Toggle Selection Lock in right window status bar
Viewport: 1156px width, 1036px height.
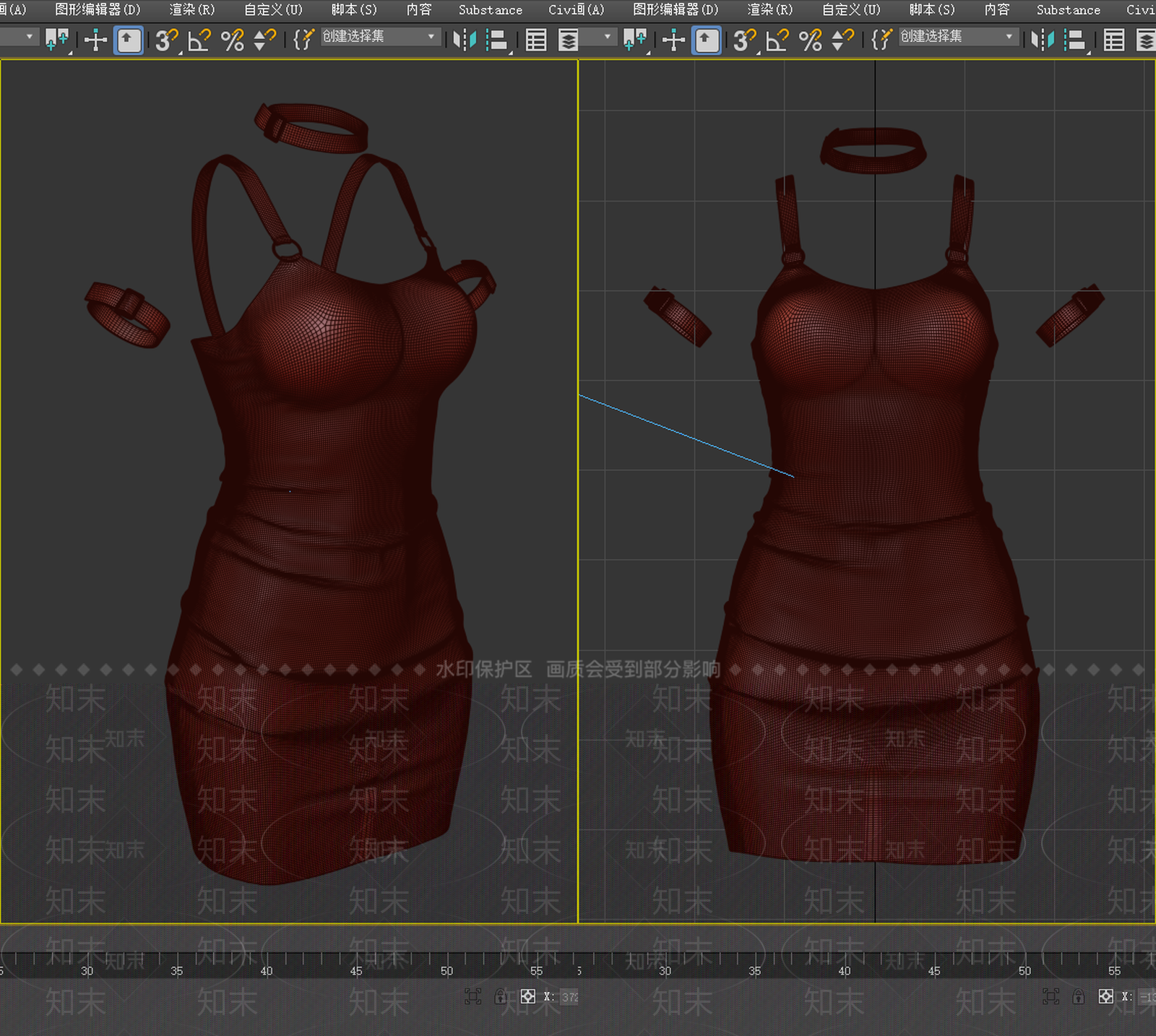coord(1078,997)
